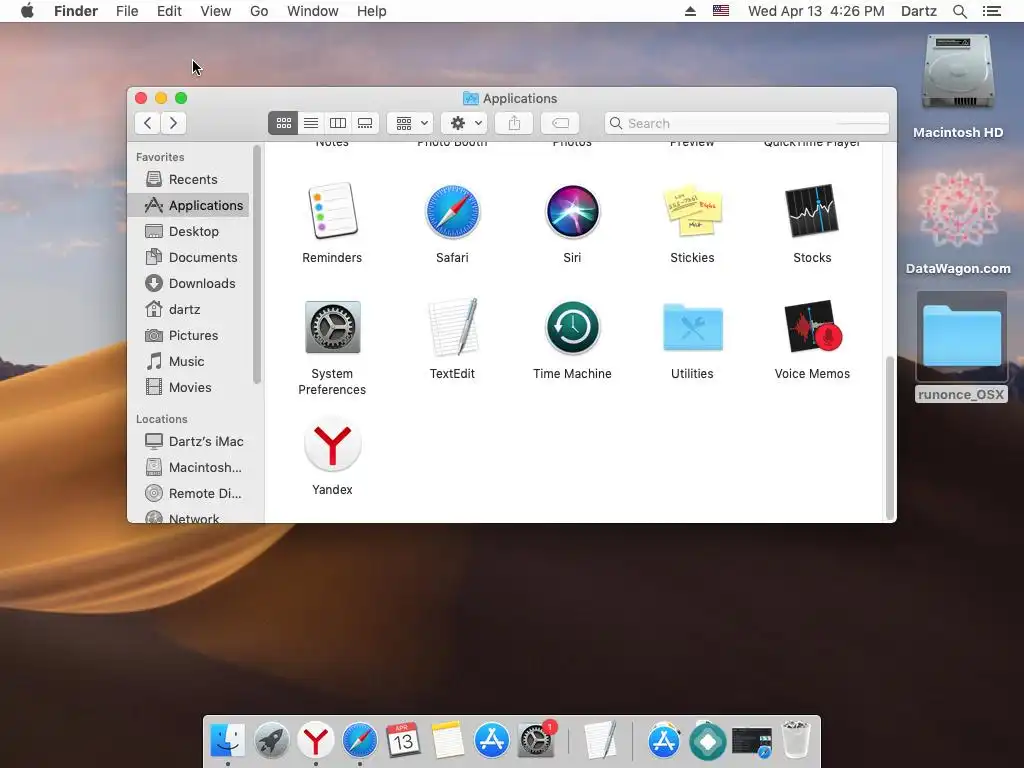Screen dimensions: 1024x768
Task: Open Calendar icon in the Dock
Action: 403,741
